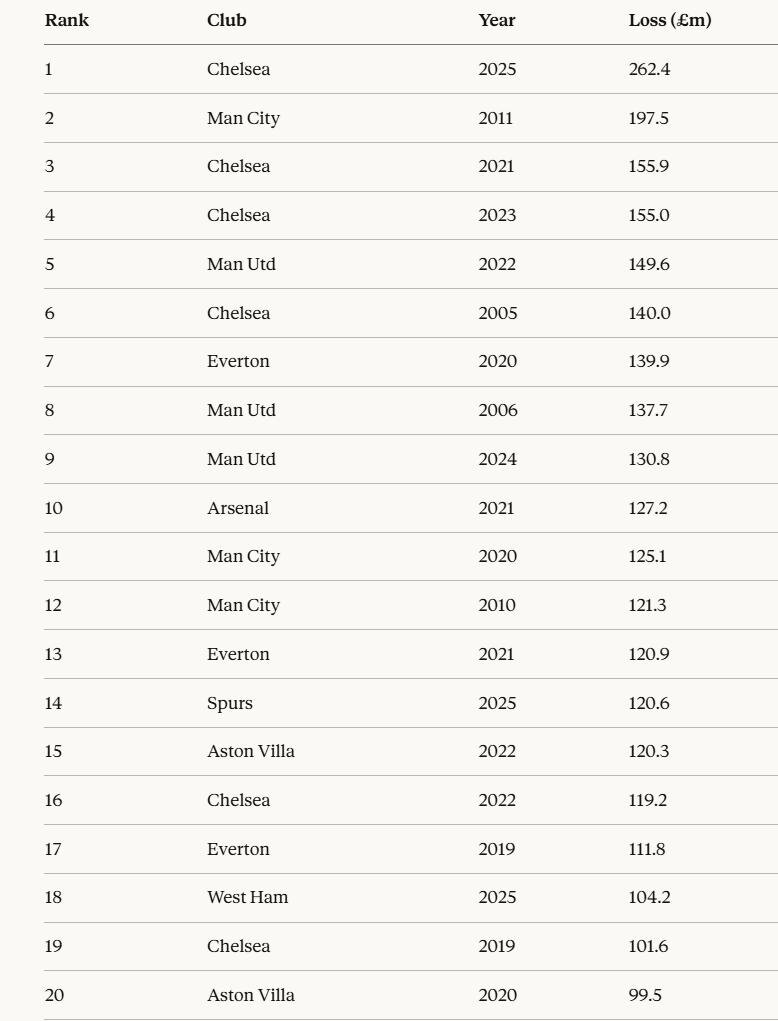Image resolution: width=778 pixels, height=1021 pixels.
Task: Click the Club column header
Action: pyautogui.click(x=227, y=20)
